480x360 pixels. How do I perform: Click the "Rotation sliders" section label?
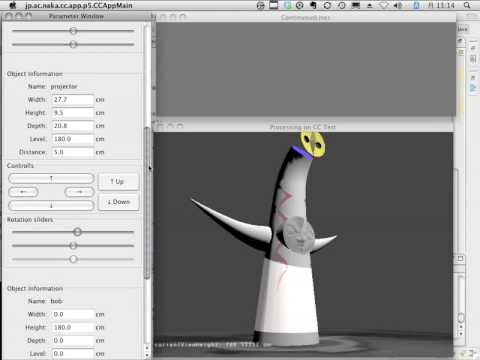pos(30,220)
